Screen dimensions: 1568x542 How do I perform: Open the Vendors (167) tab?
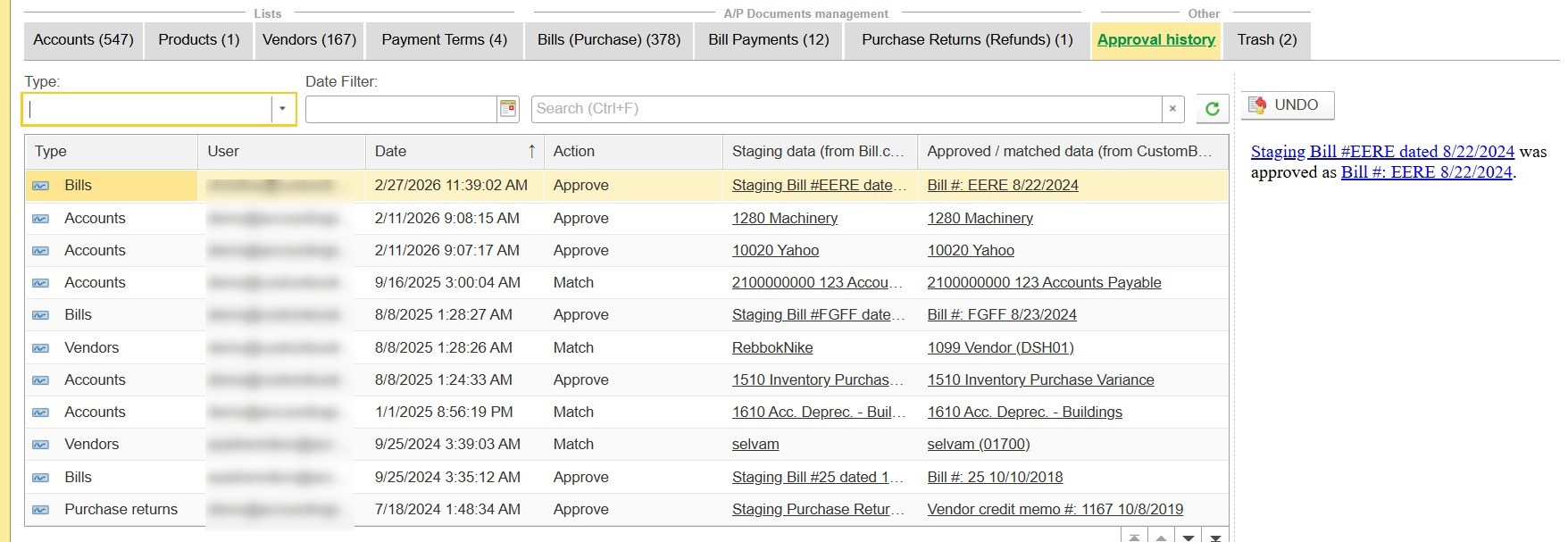point(309,40)
